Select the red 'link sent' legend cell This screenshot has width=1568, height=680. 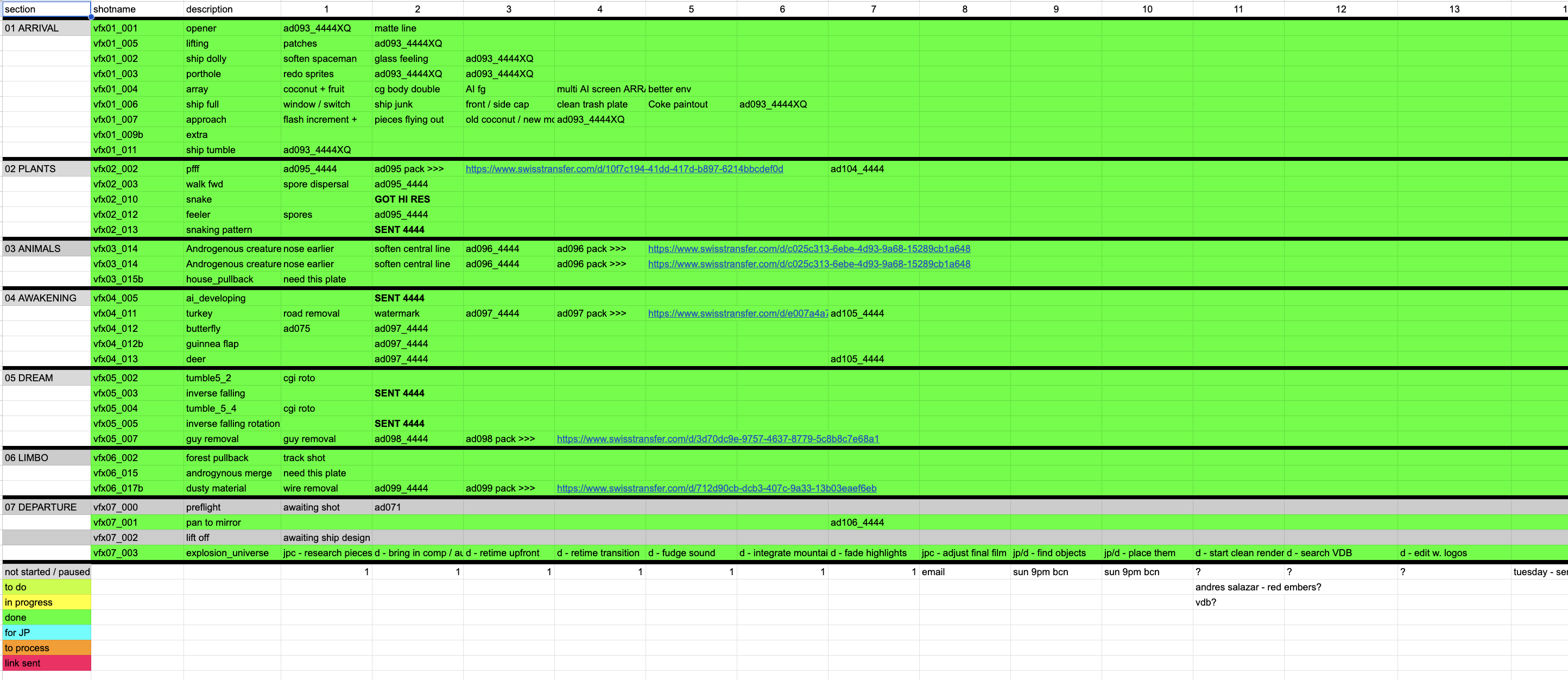click(46, 663)
